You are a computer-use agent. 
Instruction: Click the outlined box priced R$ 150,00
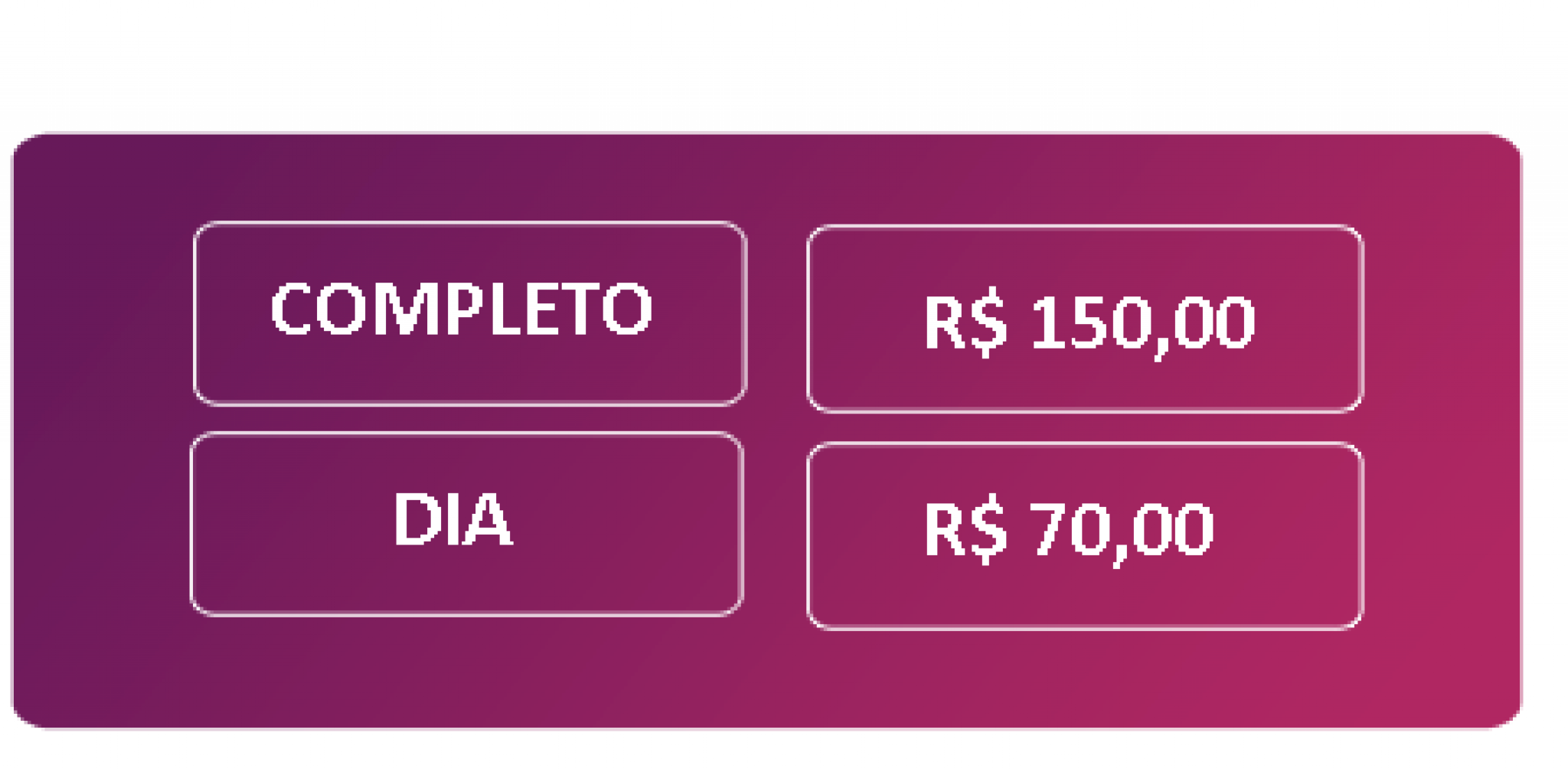tap(1084, 319)
